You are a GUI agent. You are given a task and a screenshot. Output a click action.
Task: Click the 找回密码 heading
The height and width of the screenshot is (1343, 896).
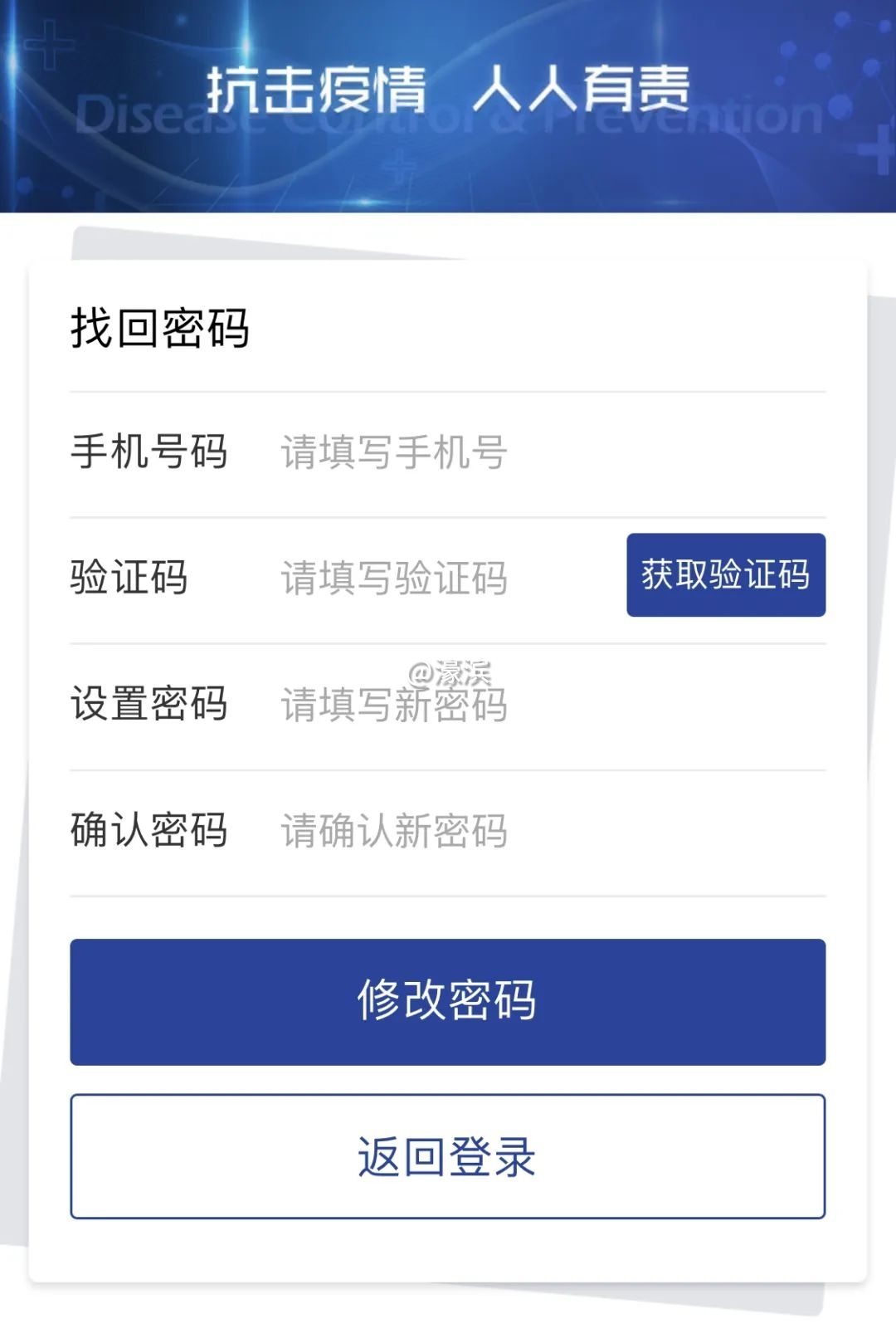[160, 329]
